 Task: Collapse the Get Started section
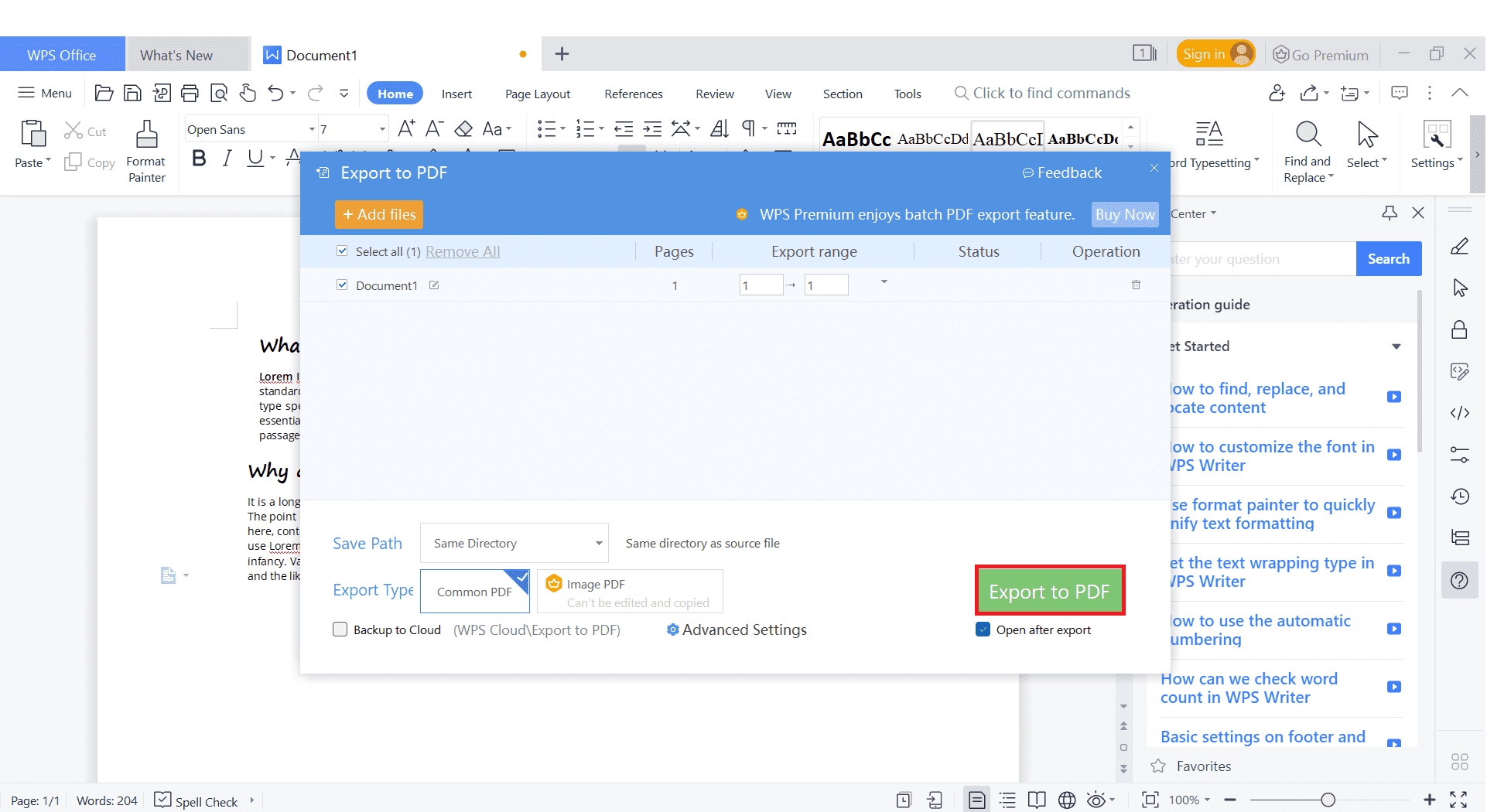pyautogui.click(x=1396, y=346)
